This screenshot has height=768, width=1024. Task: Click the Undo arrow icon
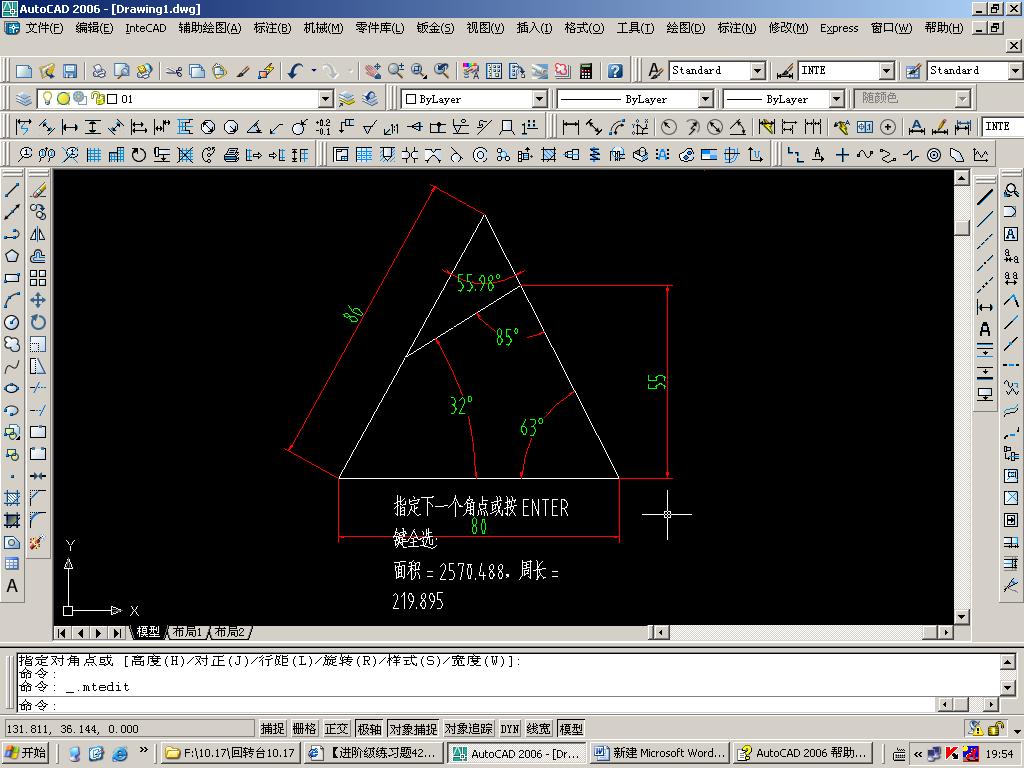(x=295, y=71)
